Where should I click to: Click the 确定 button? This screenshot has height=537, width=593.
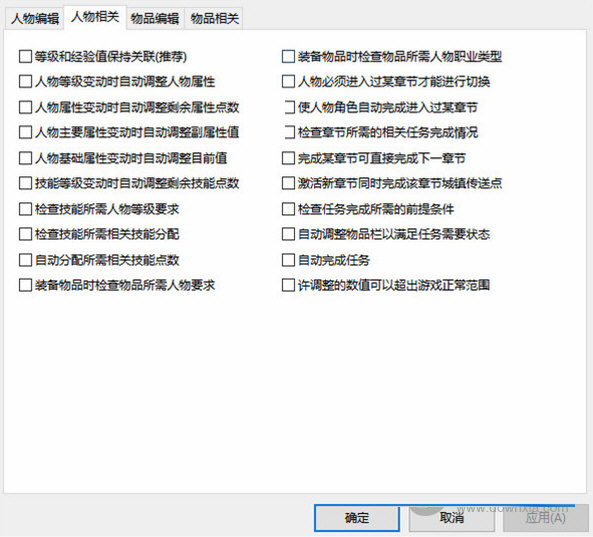pos(357,518)
